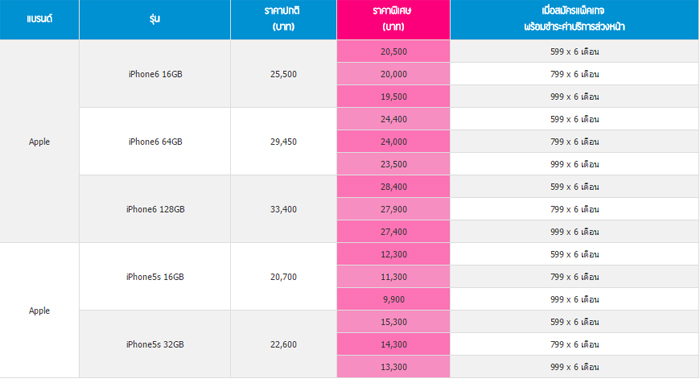The image size is (700, 391).
Task: Click the 20,700 regular price cell
Action: pos(283,277)
